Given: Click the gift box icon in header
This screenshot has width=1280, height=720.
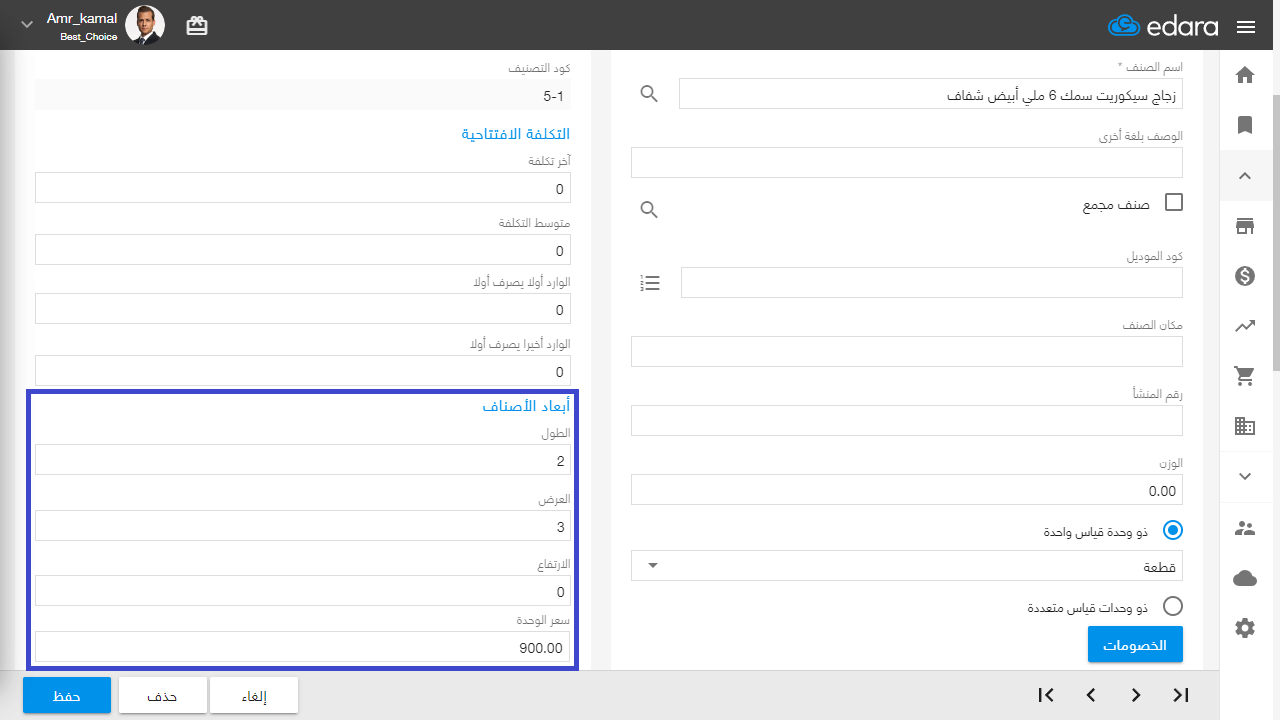Looking at the screenshot, I should pos(197,26).
